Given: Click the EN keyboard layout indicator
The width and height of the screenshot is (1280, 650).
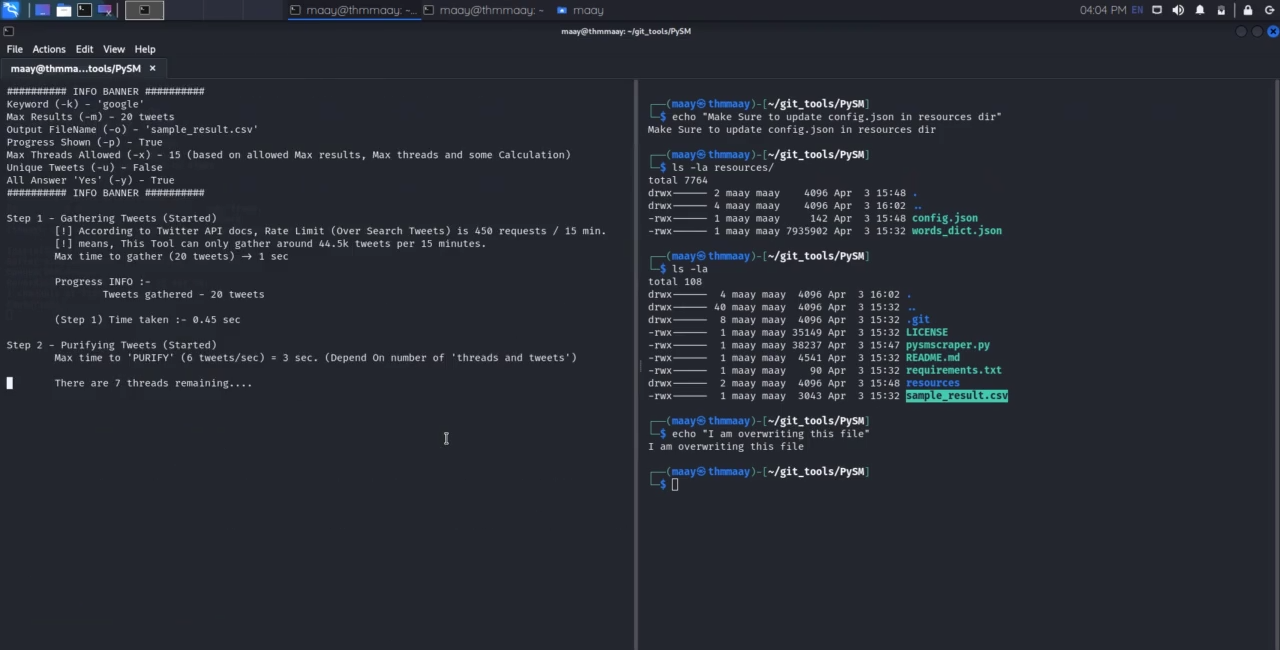Looking at the screenshot, I should pos(1137,10).
